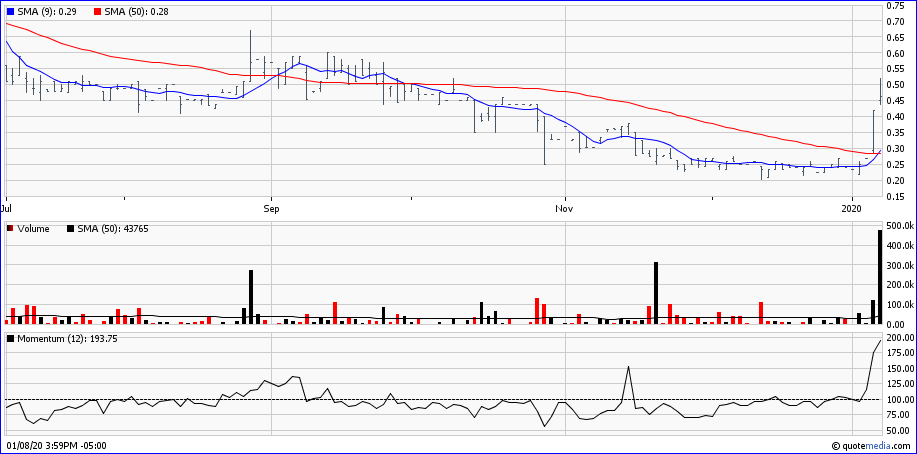Click the 150.00 momentum axis value
This screenshot has height=454, width=917.
tap(899, 369)
